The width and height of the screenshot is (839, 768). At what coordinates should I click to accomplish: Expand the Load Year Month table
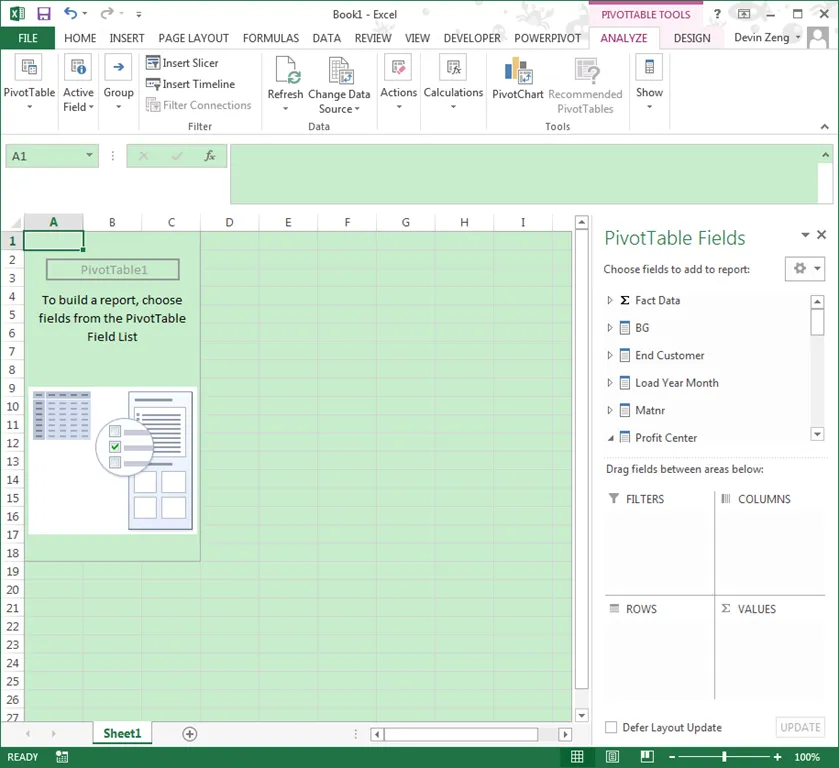(x=609, y=383)
